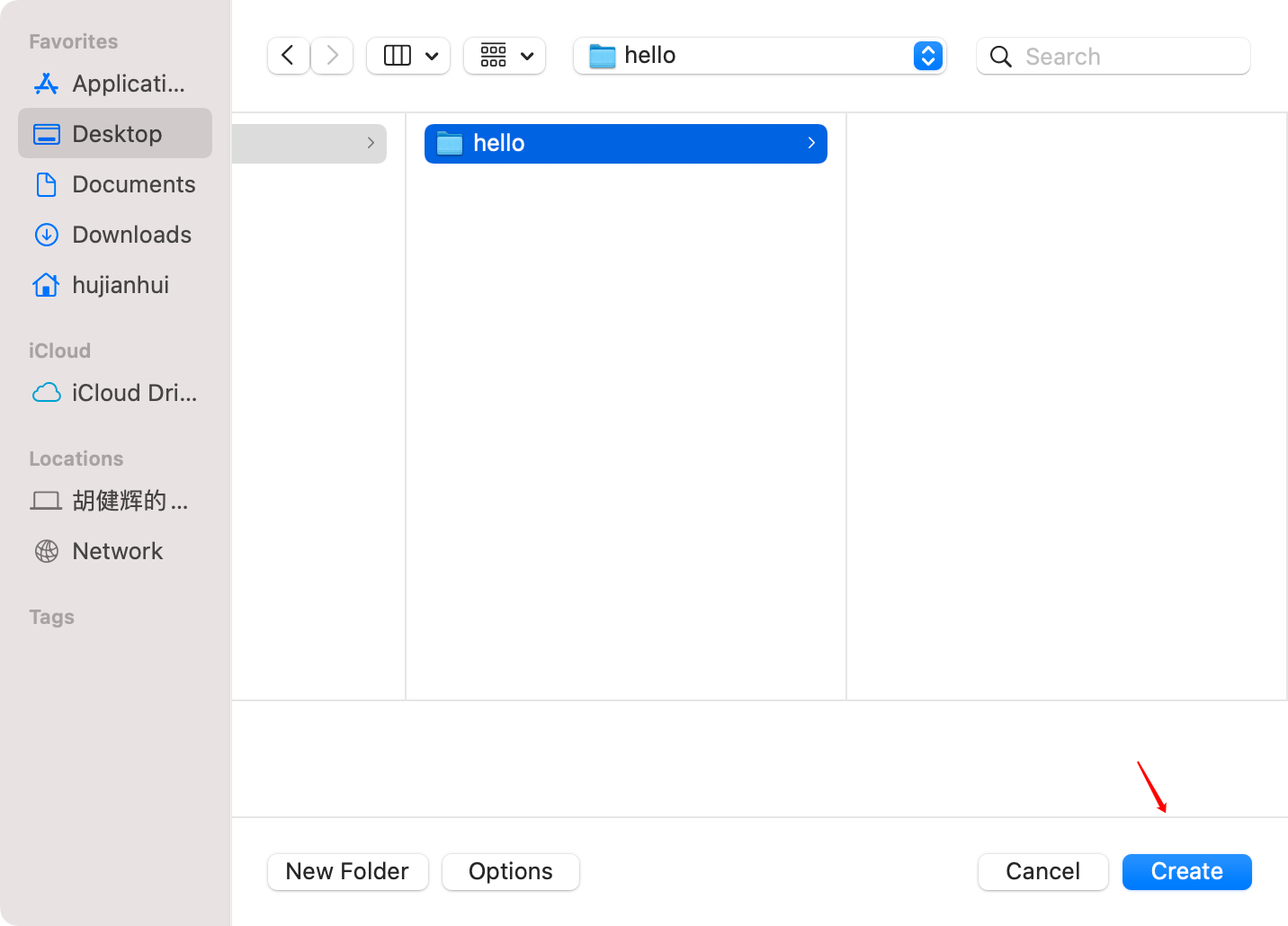Expand the hello folder chevron
This screenshot has height=926, width=1288.
tap(811, 143)
